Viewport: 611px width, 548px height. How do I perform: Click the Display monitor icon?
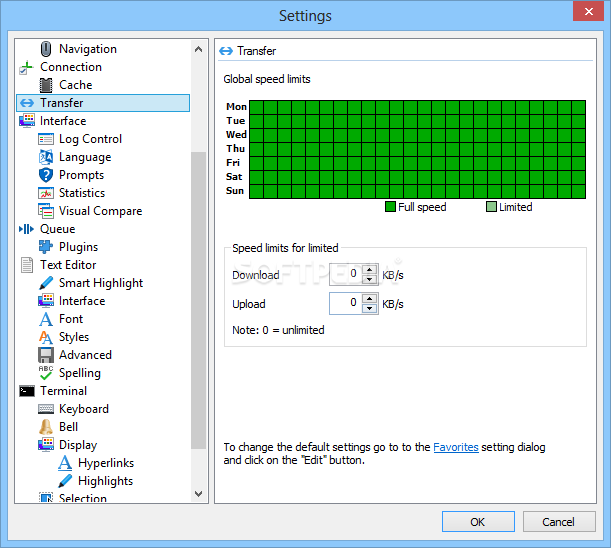[x=46, y=445]
